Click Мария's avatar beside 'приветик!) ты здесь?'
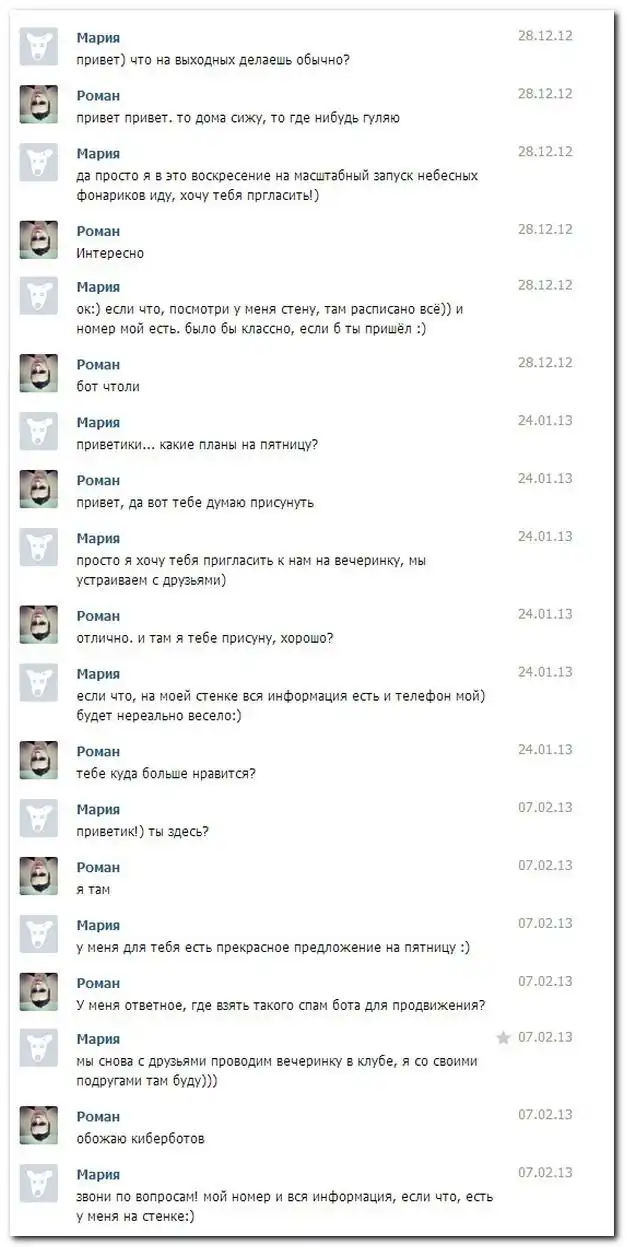625x1247 pixels. pos(38,818)
